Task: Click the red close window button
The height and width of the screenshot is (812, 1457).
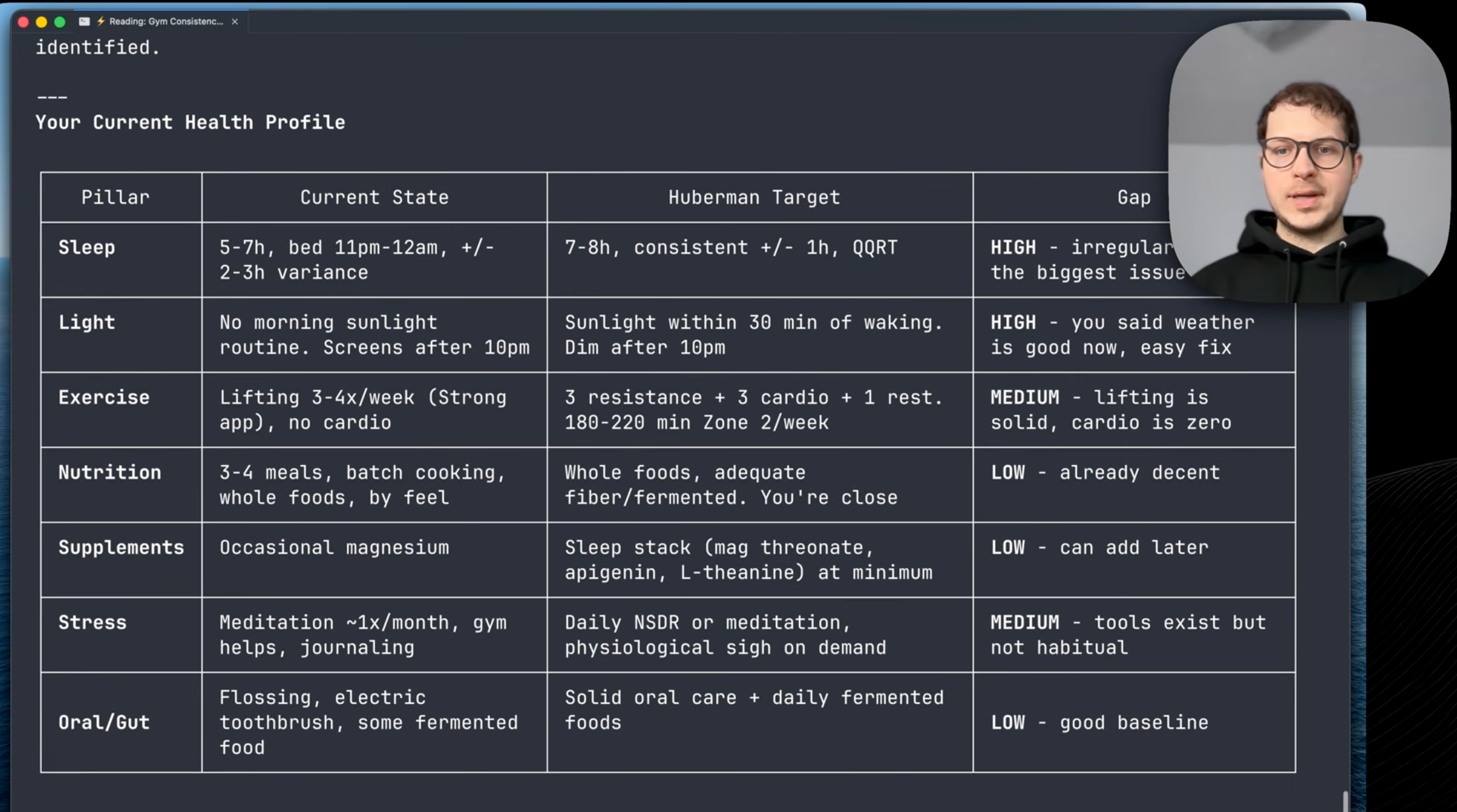Action: click(x=23, y=22)
